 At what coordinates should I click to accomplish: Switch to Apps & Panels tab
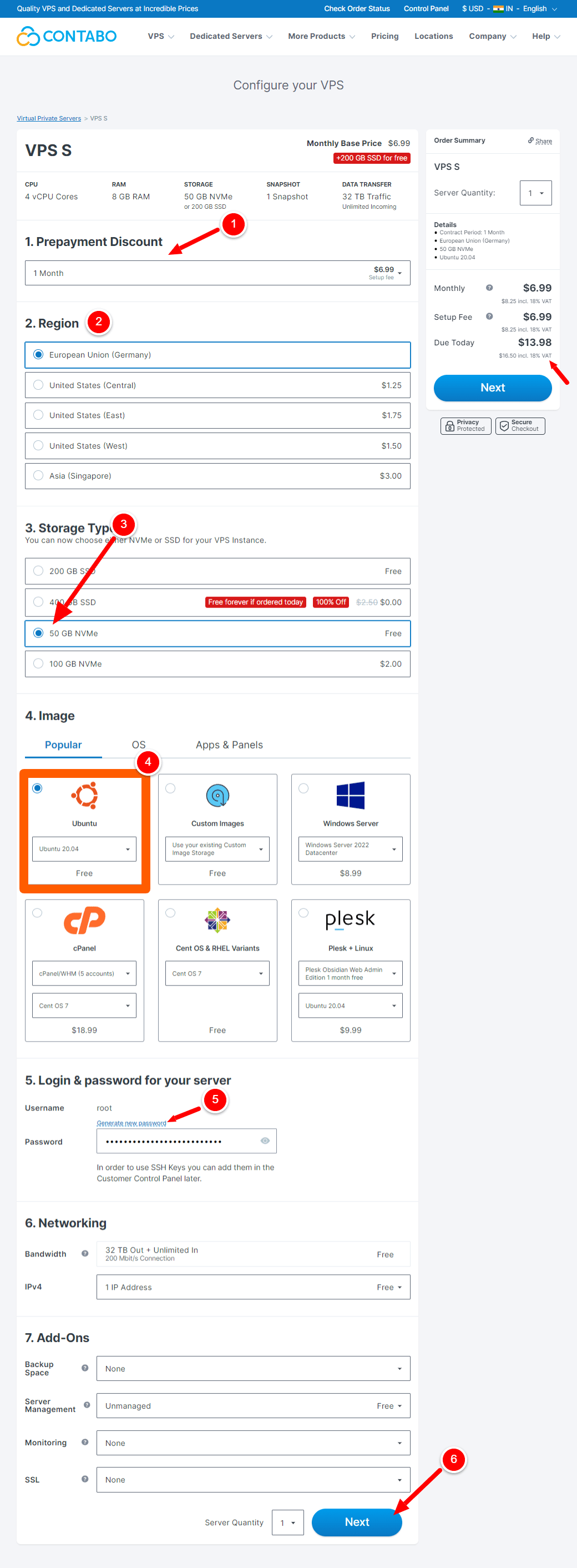229,745
